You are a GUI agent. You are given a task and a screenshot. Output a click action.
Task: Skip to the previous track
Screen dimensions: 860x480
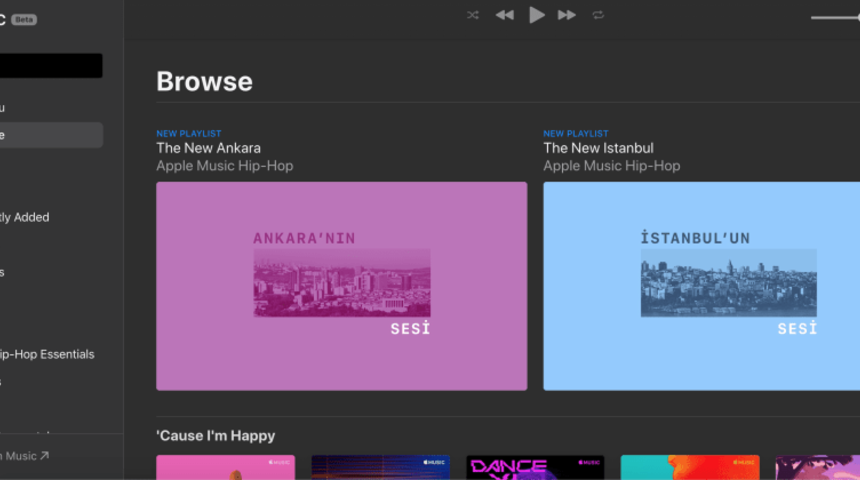pos(505,15)
